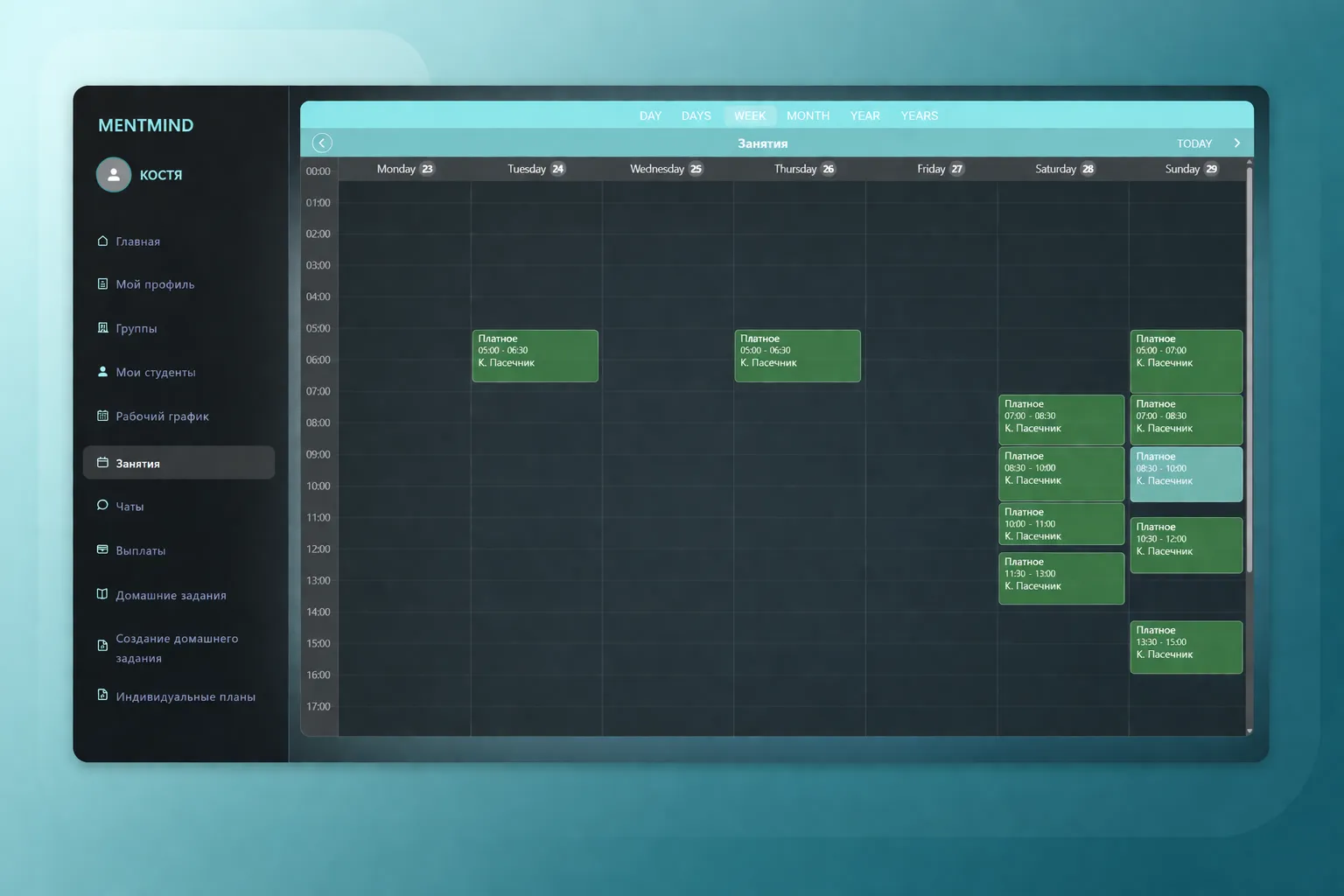Go to previous week with left arrow
1344x896 pixels.
pyautogui.click(x=322, y=143)
